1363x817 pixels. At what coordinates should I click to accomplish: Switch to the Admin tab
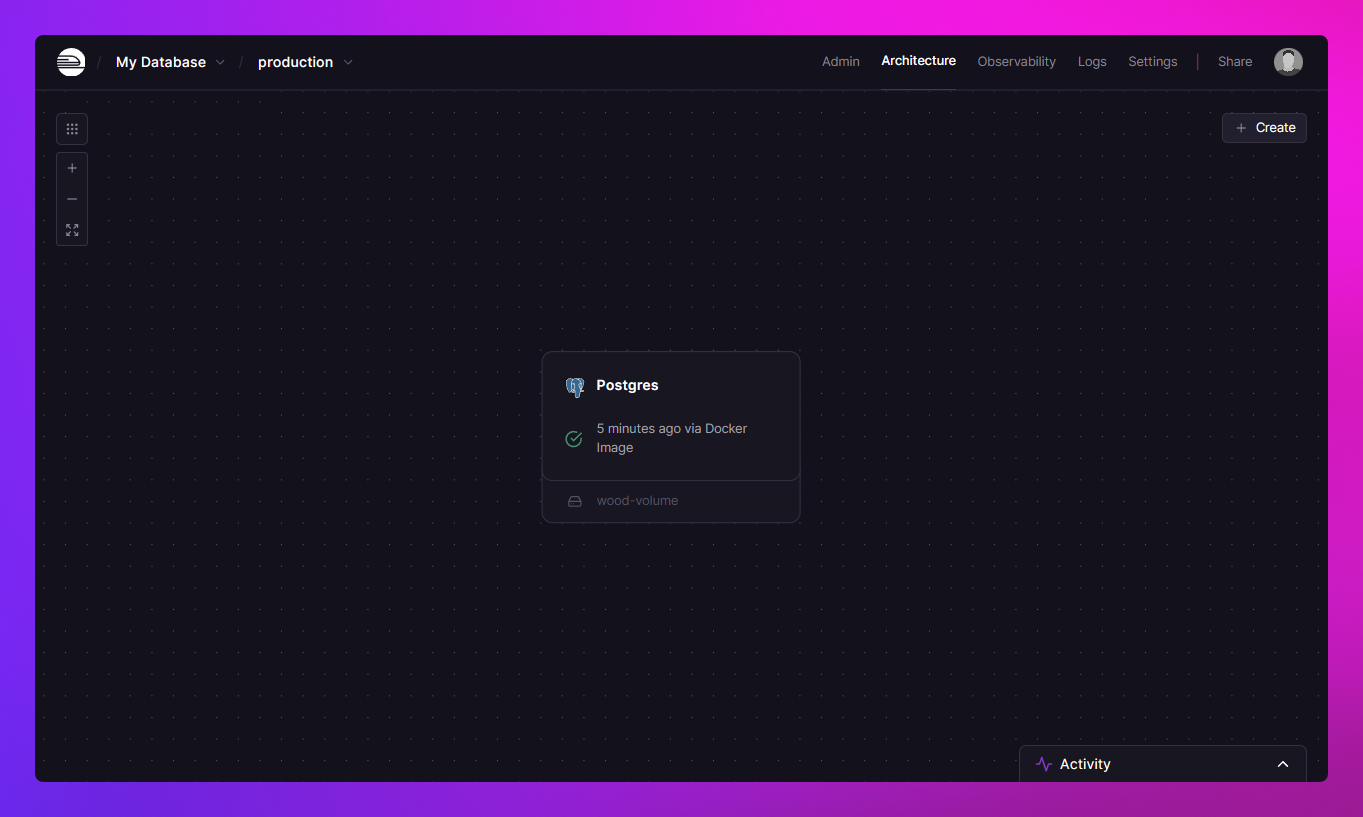pos(841,62)
